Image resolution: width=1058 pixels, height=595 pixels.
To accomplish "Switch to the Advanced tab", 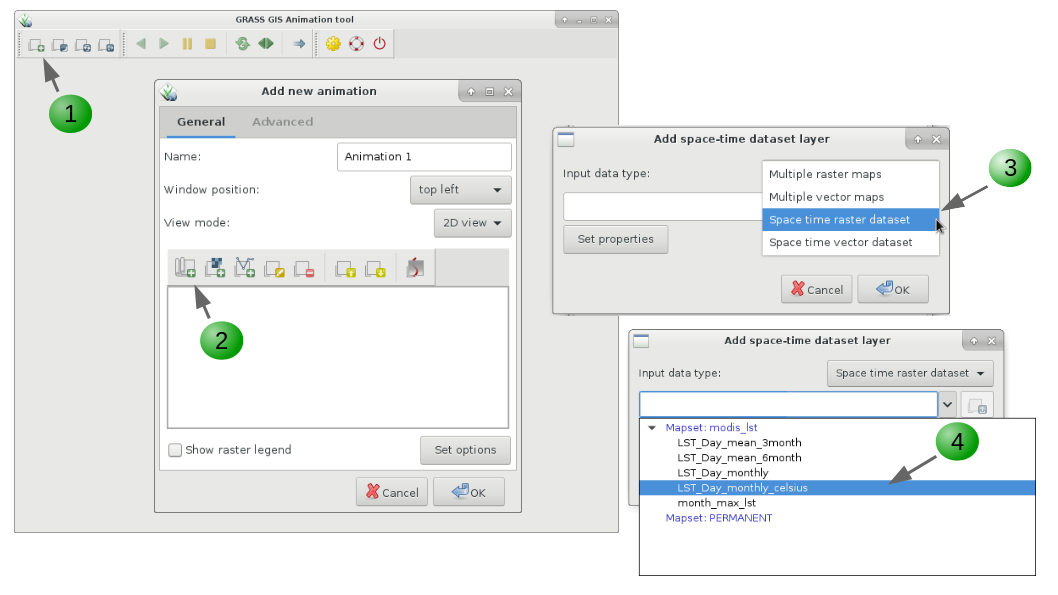I will click(x=283, y=122).
